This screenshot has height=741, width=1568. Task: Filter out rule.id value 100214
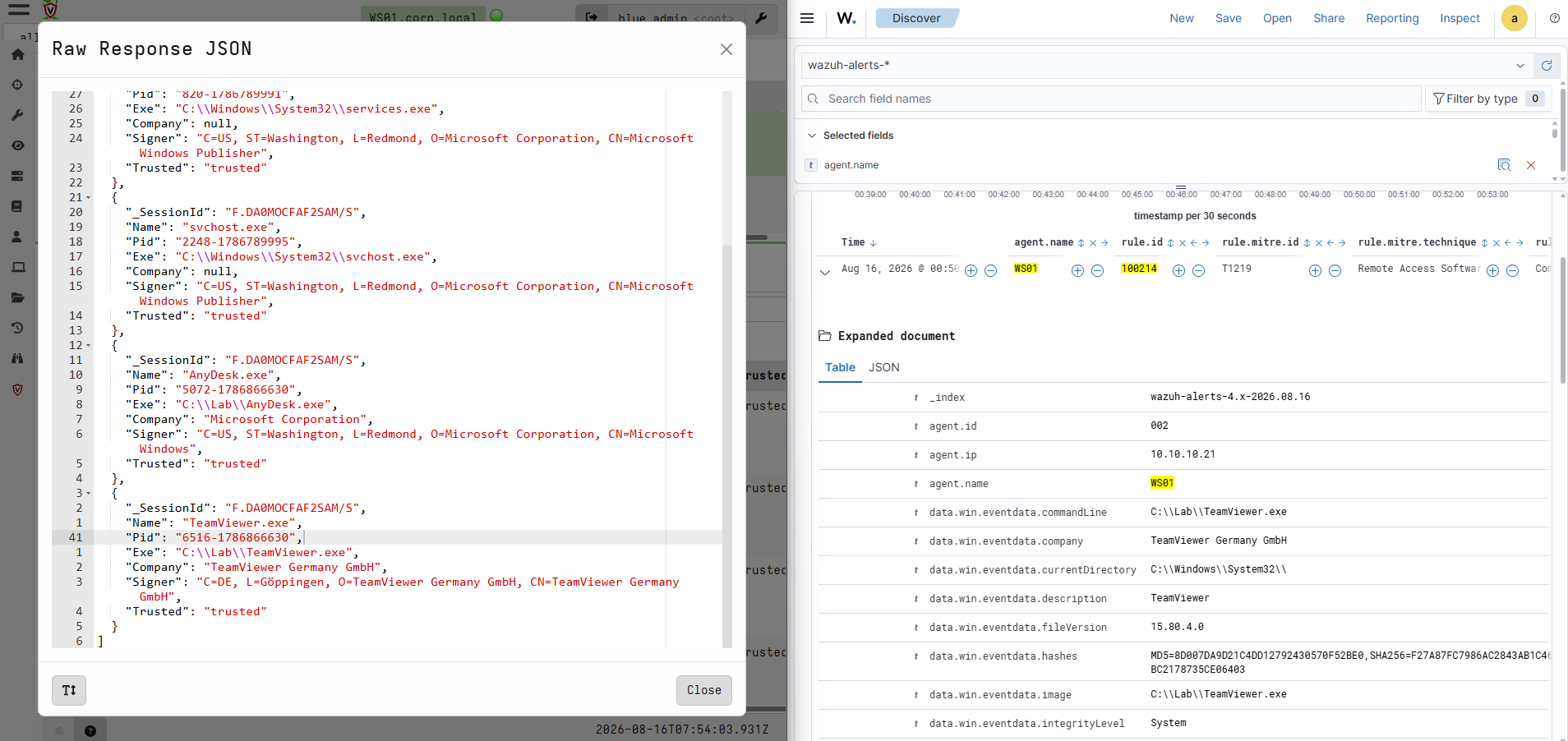[x=1198, y=270]
